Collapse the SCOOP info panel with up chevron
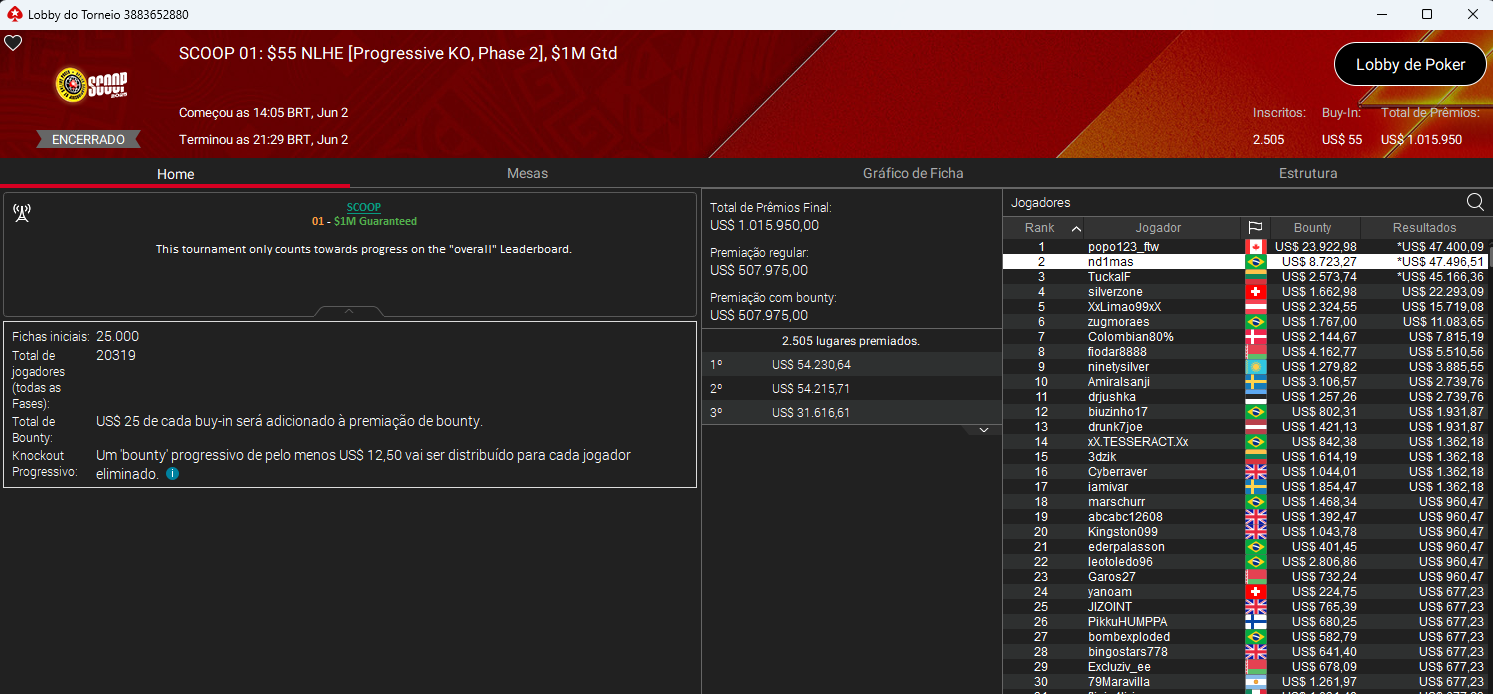The image size is (1493, 694). pyautogui.click(x=349, y=311)
